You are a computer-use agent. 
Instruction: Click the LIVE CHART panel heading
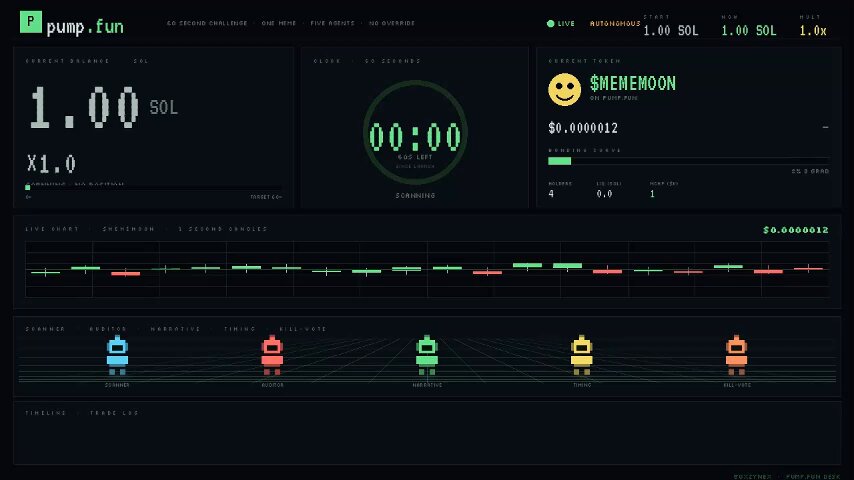coord(52,229)
